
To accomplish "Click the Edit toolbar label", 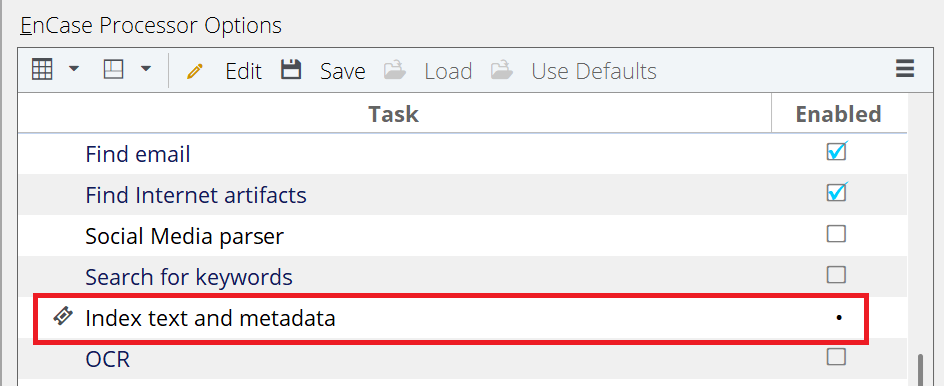I will tap(243, 71).
